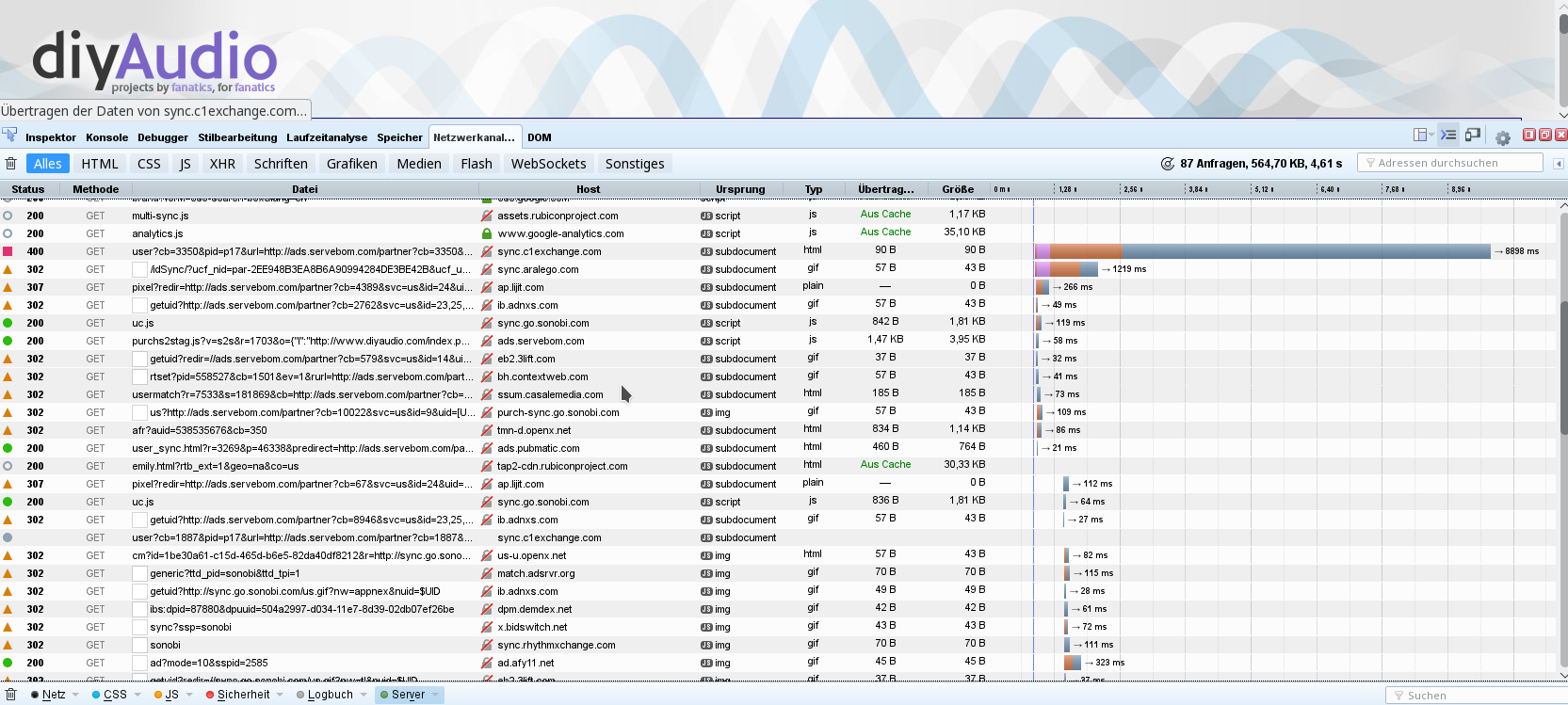The width and height of the screenshot is (1568, 705).
Task: Toggle the HTML request filter
Action: pos(100,164)
